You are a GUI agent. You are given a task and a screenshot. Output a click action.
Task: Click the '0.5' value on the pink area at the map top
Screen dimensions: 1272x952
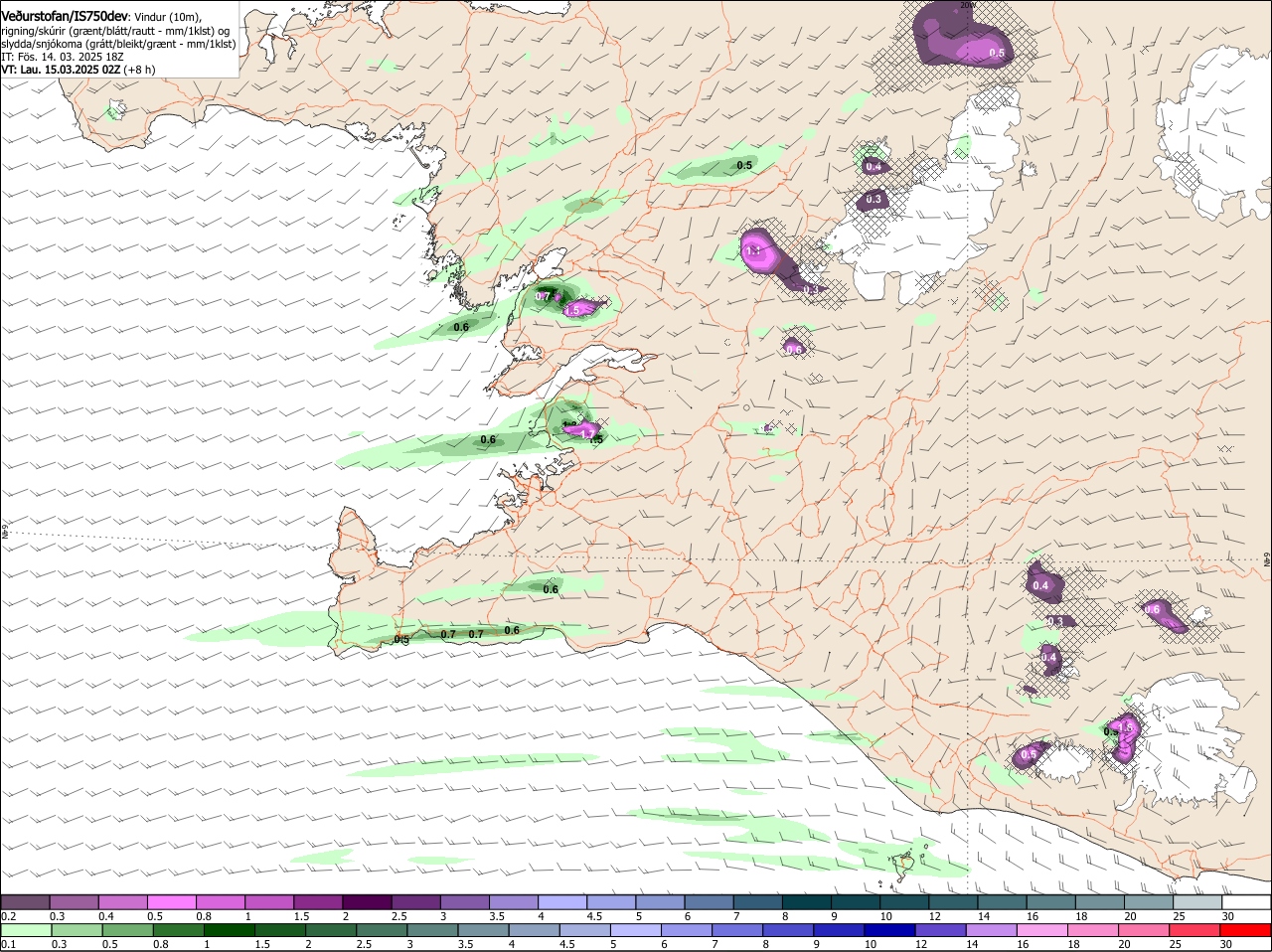point(997,53)
